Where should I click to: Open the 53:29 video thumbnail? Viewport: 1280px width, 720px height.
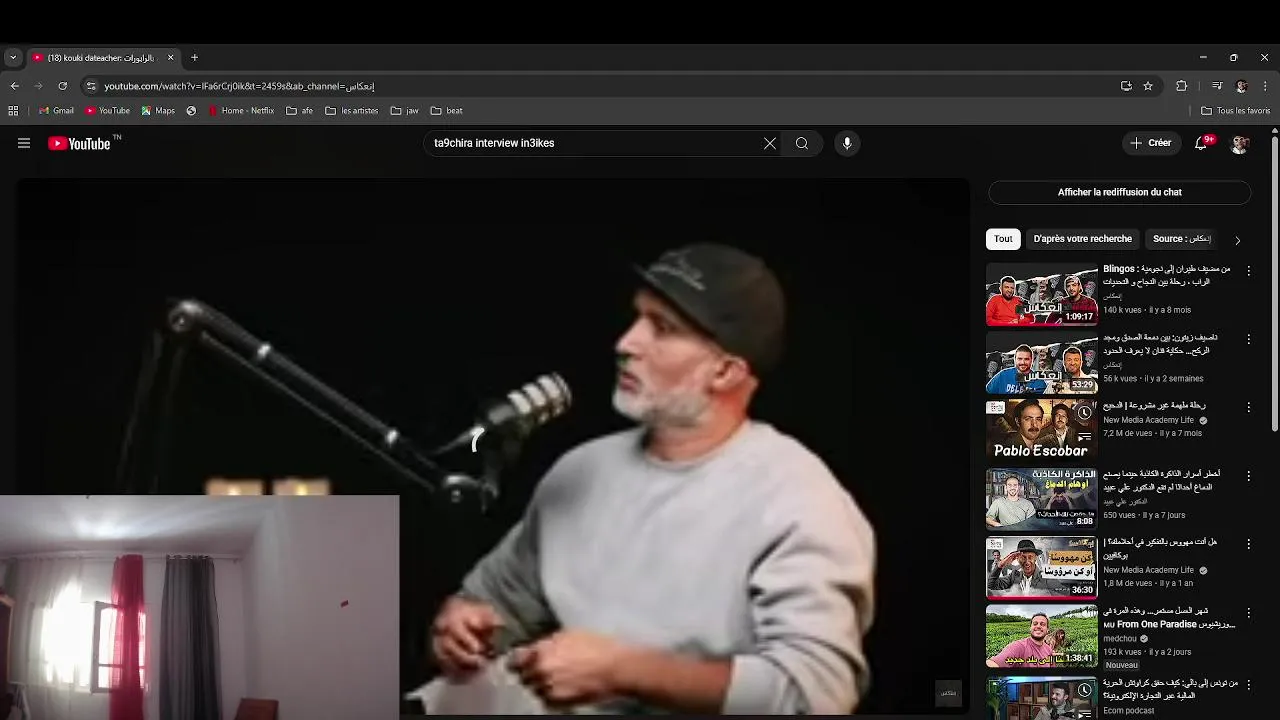pyautogui.click(x=1041, y=363)
